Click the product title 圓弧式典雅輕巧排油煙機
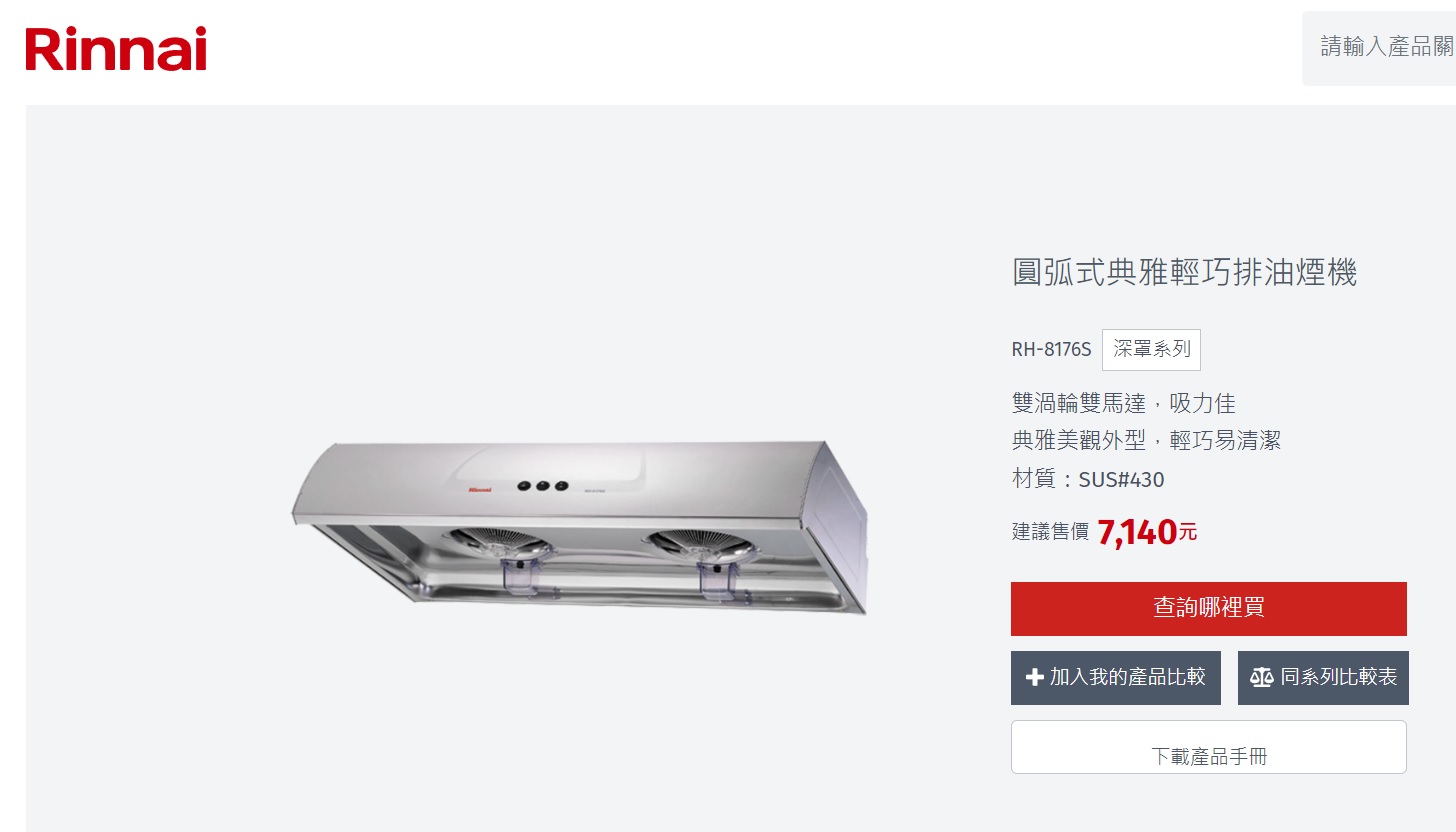This screenshot has height=832, width=1456. point(1185,272)
